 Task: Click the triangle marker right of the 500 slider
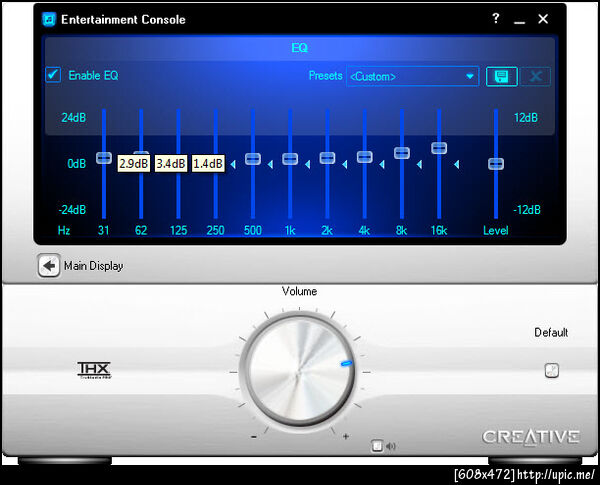[x=271, y=165]
